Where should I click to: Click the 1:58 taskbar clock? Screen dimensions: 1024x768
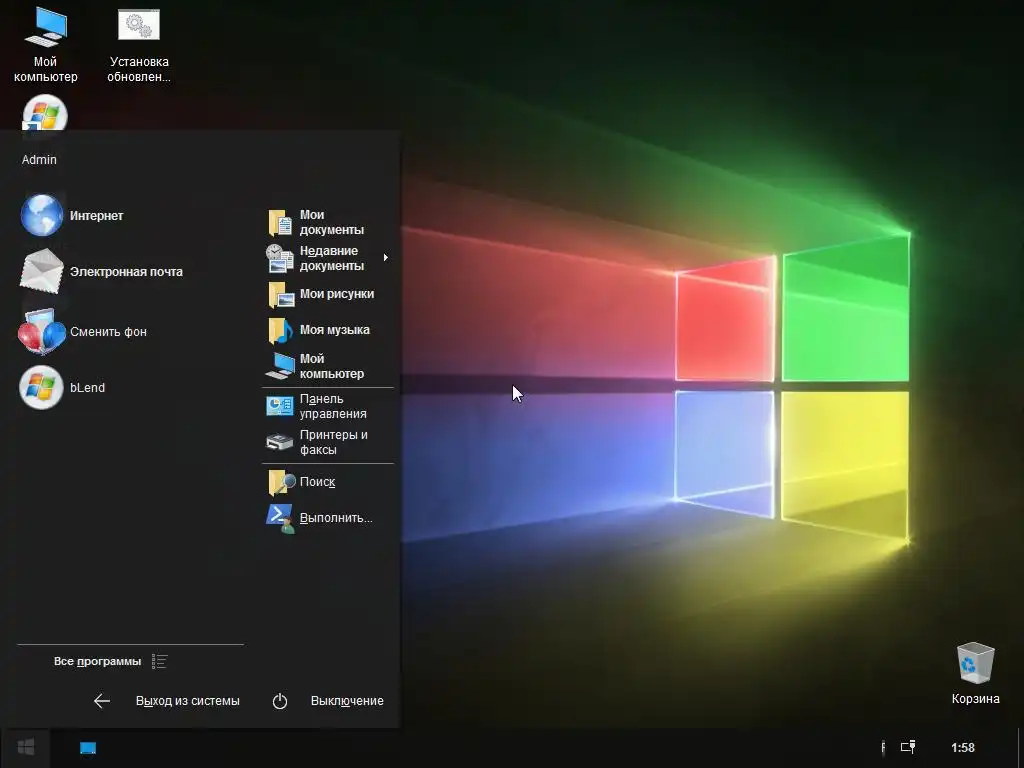[963, 748]
